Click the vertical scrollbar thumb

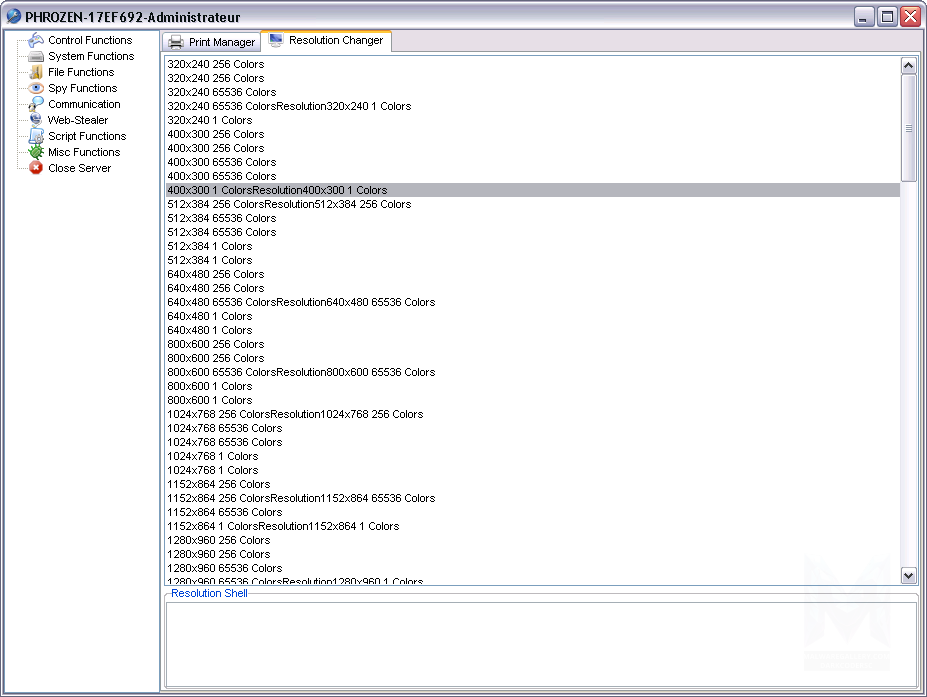pyautogui.click(x=908, y=127)
